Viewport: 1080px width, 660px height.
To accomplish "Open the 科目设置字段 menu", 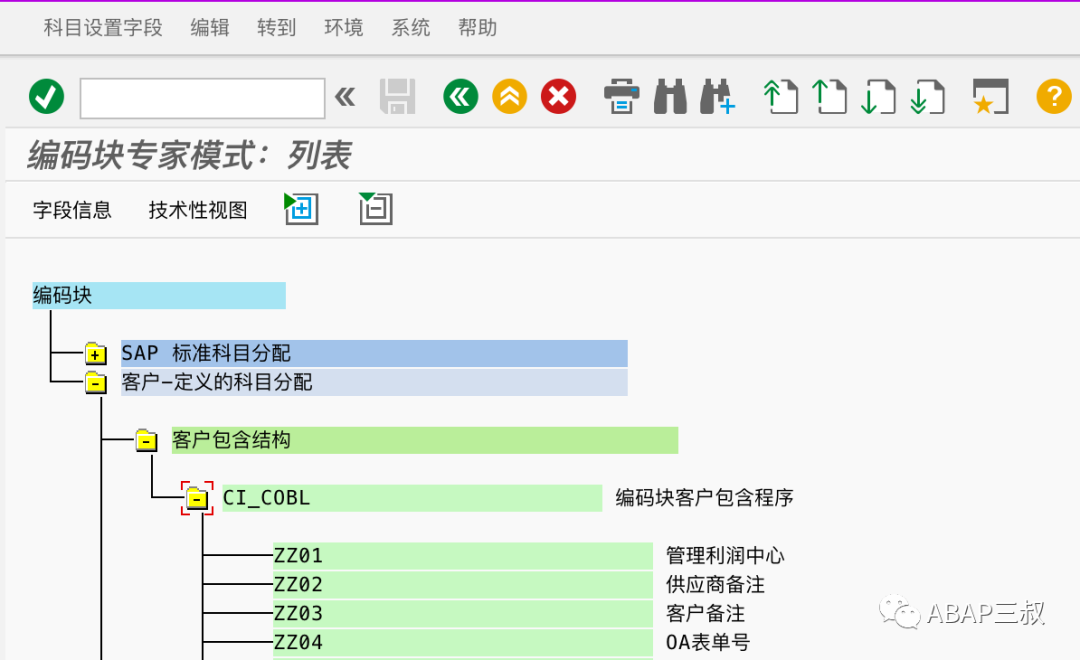I will (x=103, y=28).
